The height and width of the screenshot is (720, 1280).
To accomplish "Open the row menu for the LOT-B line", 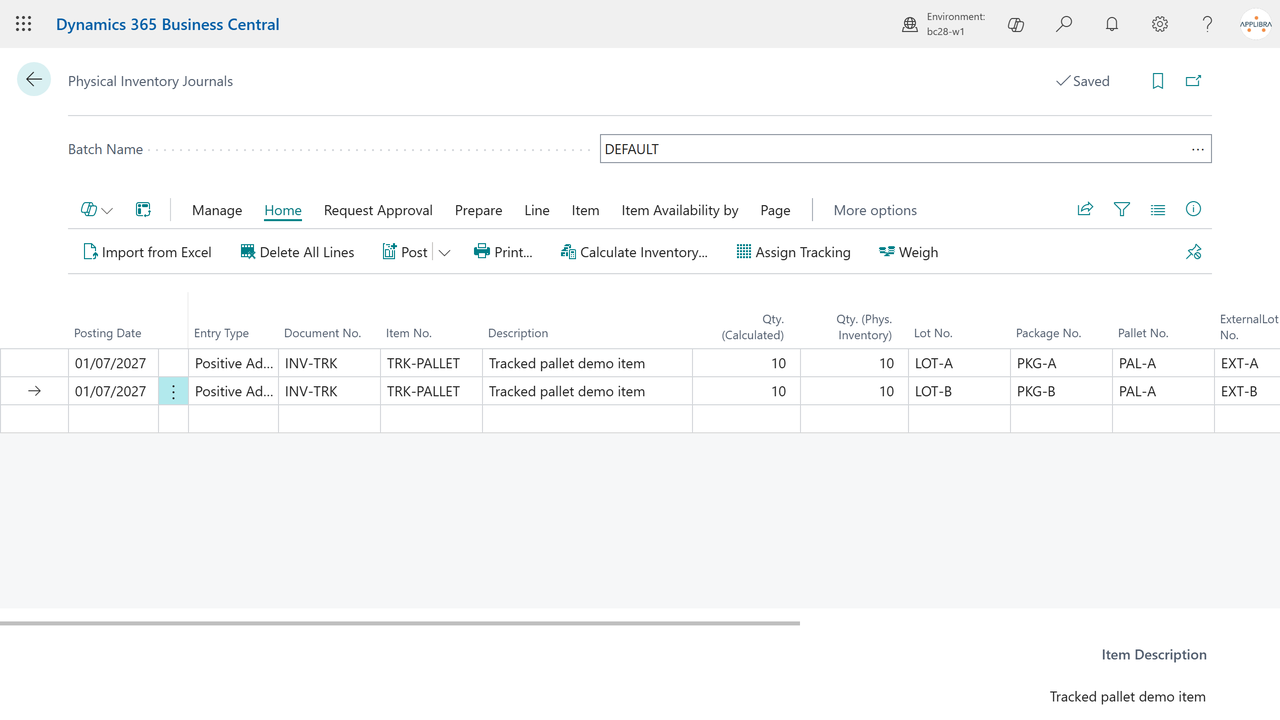I will tap(173, 392).
